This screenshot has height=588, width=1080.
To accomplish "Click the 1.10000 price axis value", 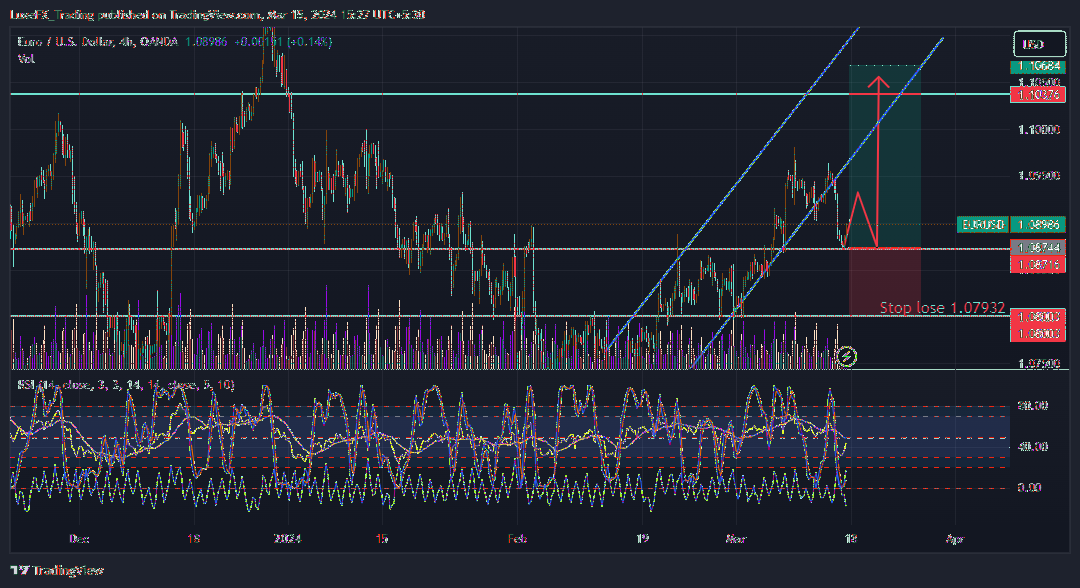I will point(1039,129).
